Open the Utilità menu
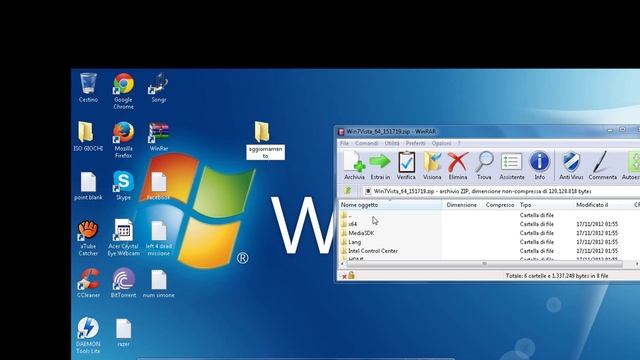This screenshot has height=360, width=640. click(x=392, y=143)
